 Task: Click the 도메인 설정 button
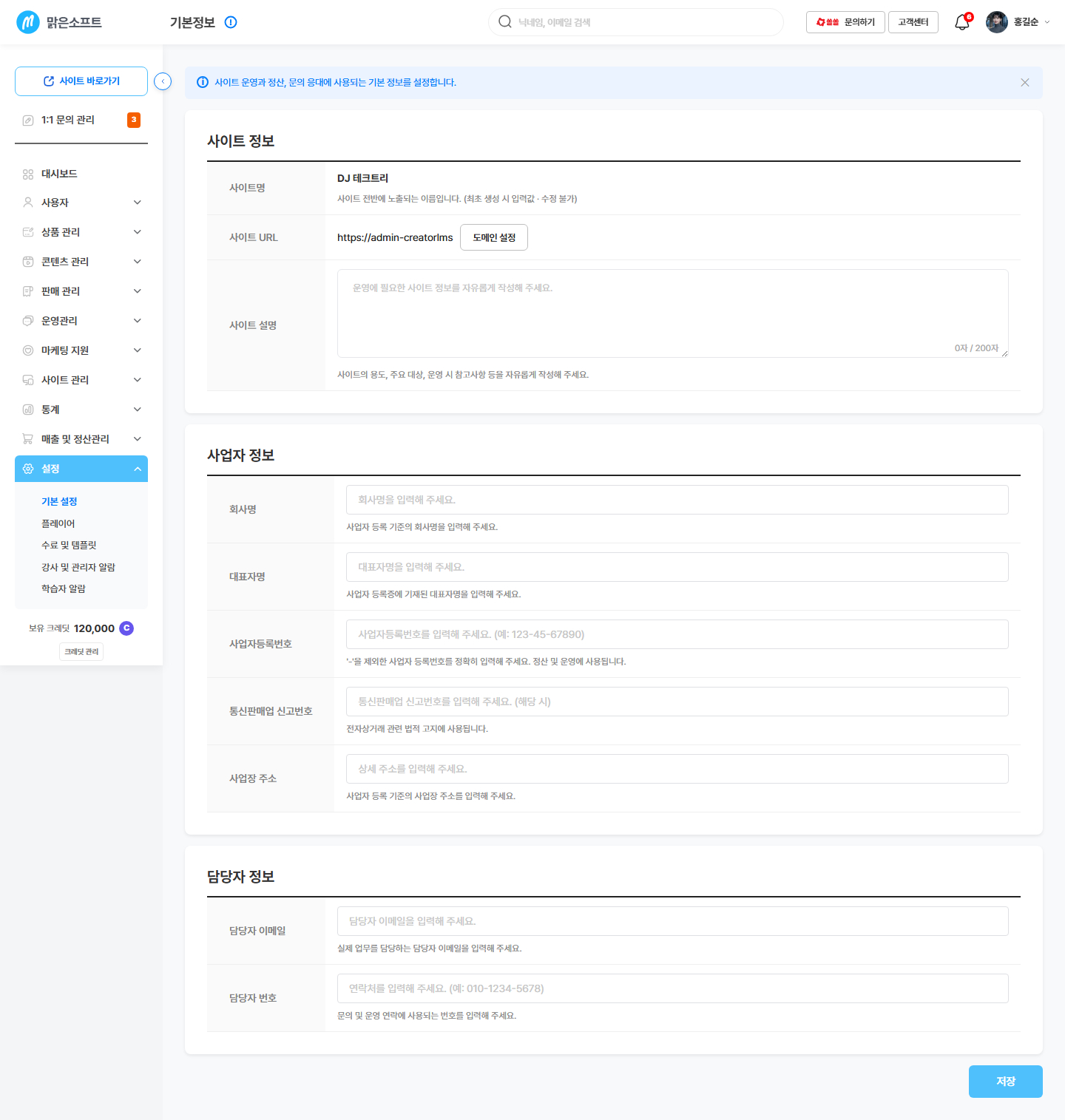[494, 237]
